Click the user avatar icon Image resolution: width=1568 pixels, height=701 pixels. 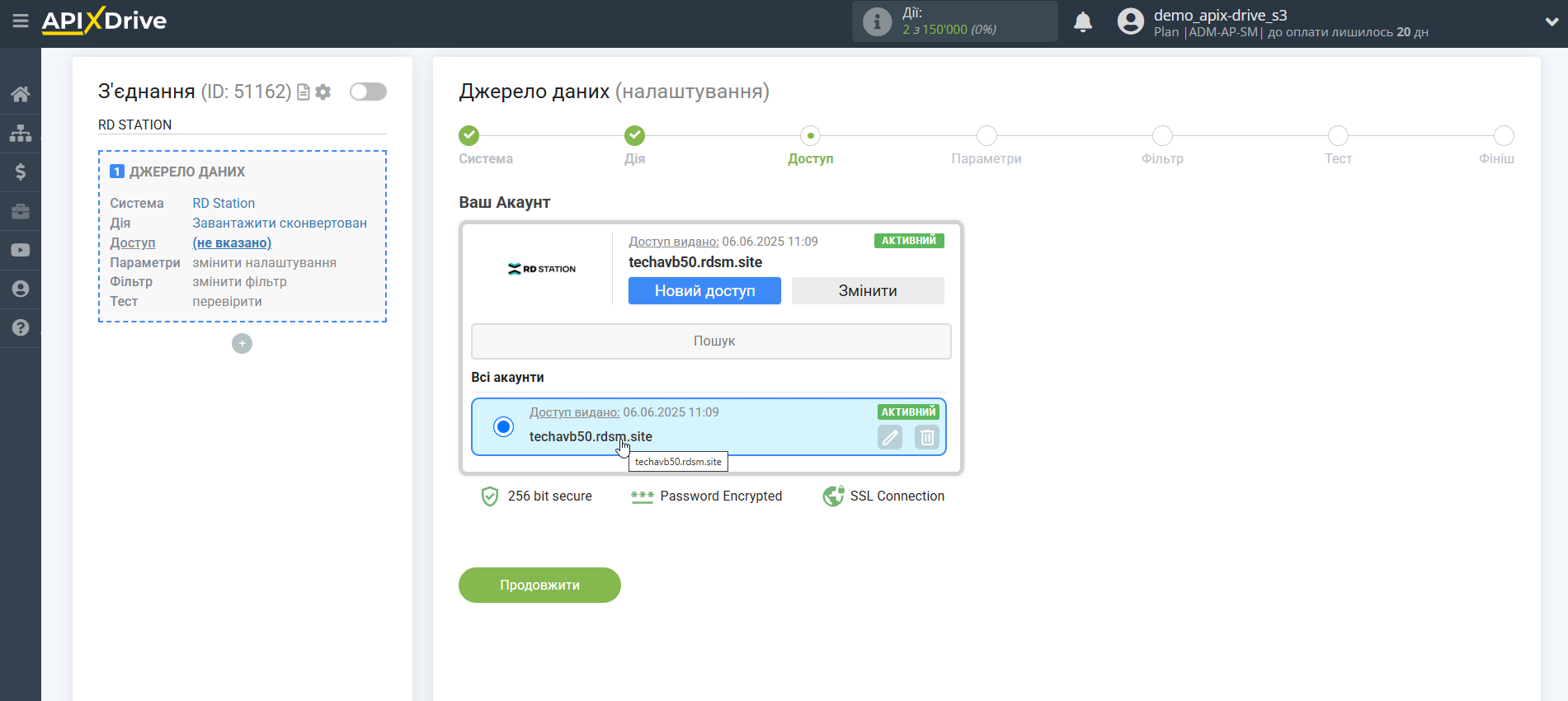[1131, 21]
